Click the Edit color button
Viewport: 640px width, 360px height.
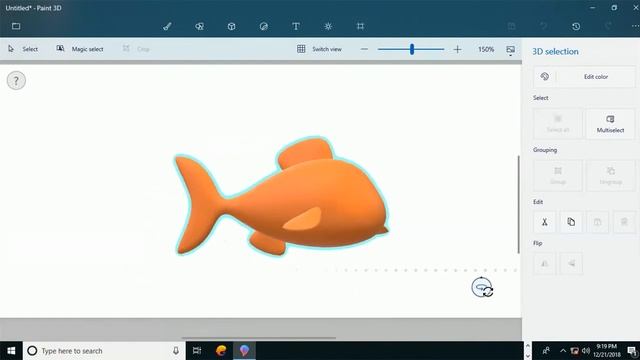pyautogui.click(x=584, y=77)
